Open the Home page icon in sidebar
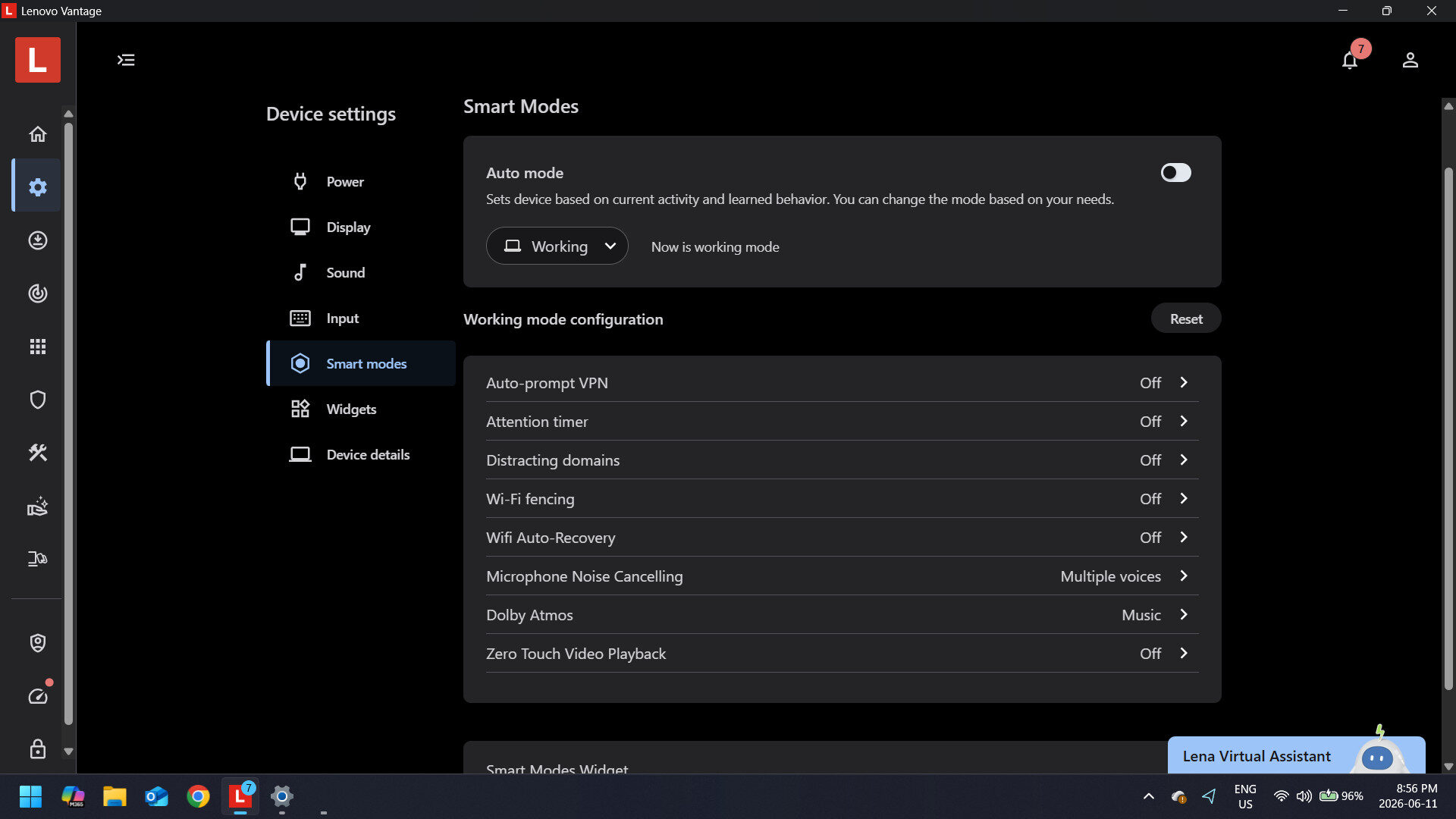Screen dimensions: 1456x819 click(38, 134)
